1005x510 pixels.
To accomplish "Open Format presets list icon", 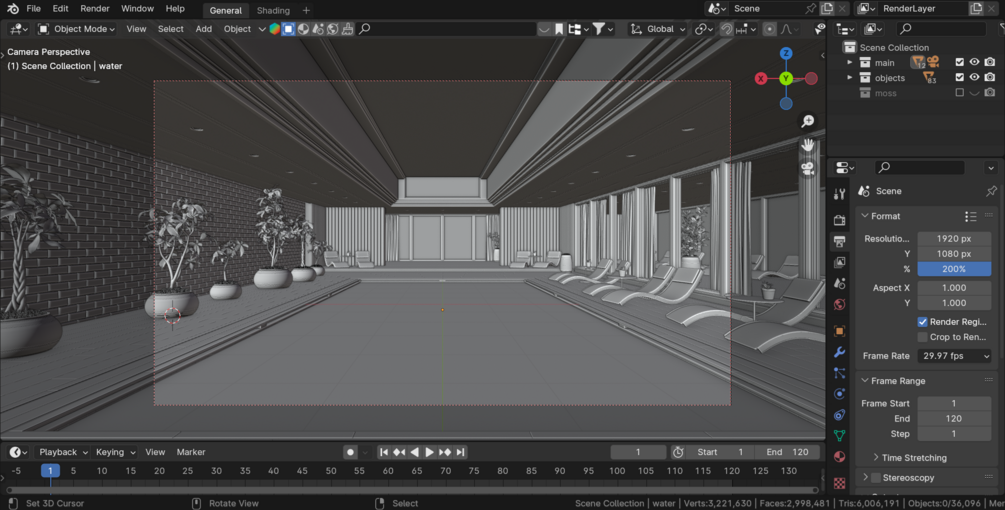I will [970, 217].
